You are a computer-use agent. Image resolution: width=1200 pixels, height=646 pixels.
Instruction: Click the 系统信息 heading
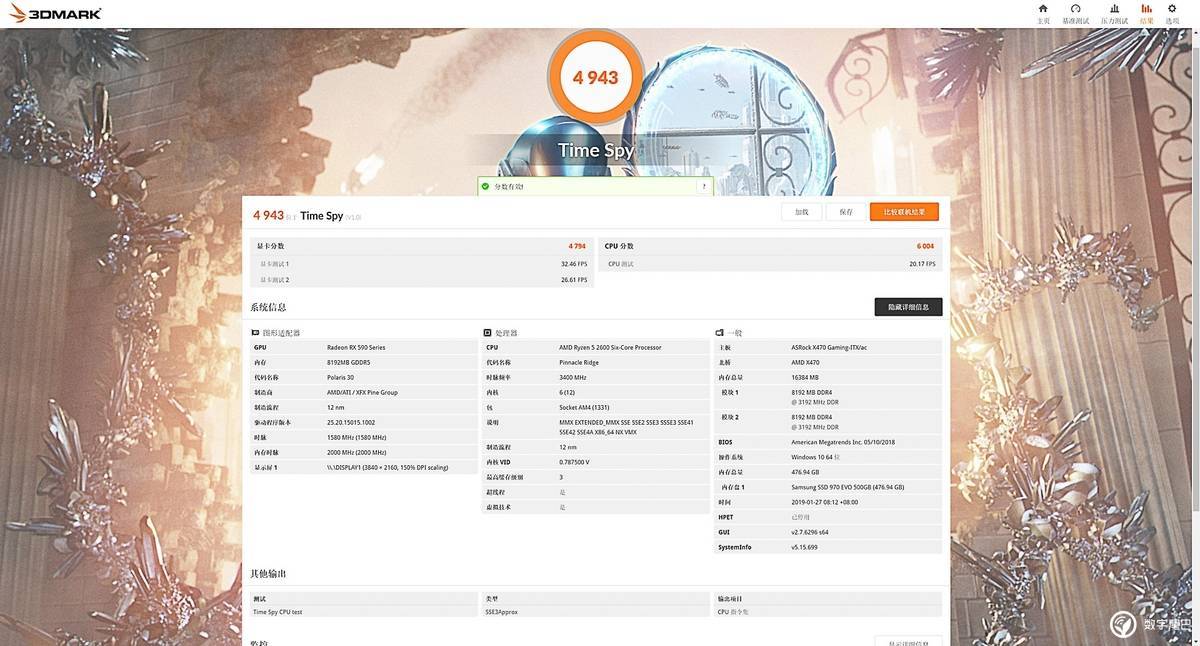[x=268, y=307]
